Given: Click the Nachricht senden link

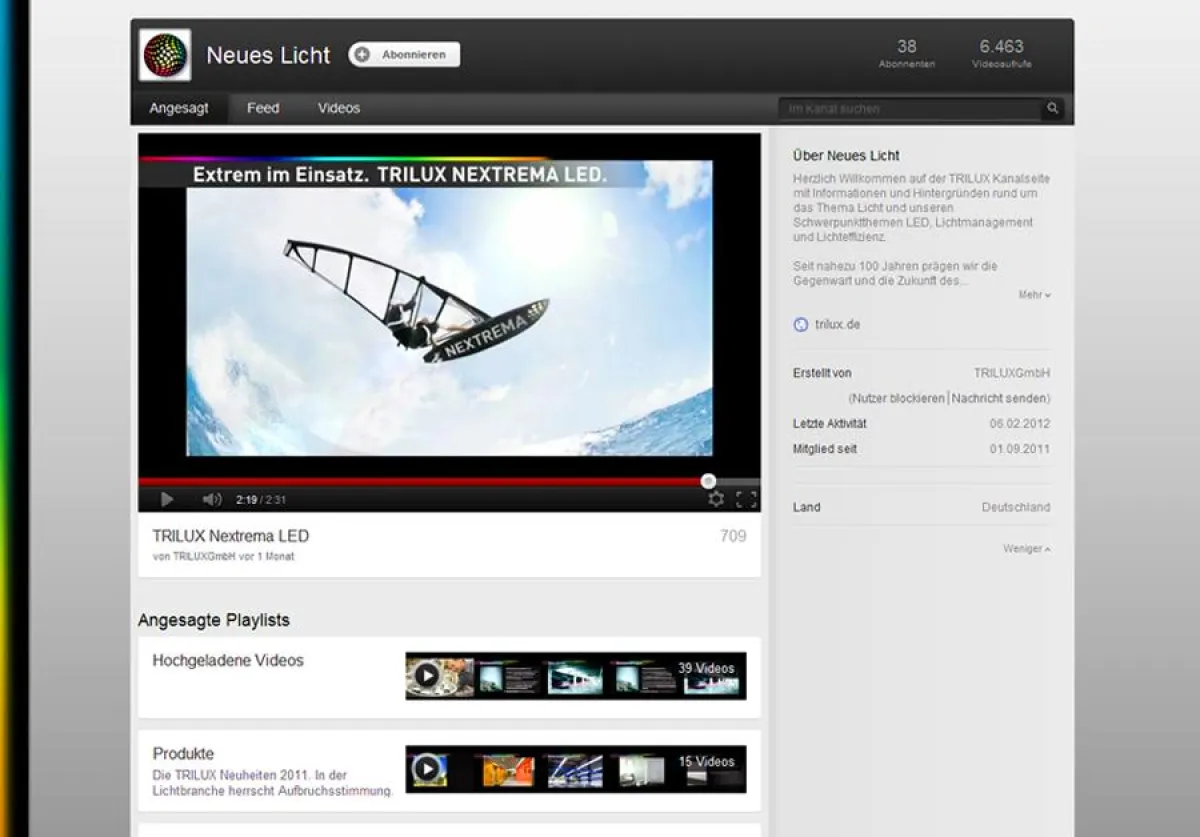Looking at the screenshot, I should click(1000, 398).
